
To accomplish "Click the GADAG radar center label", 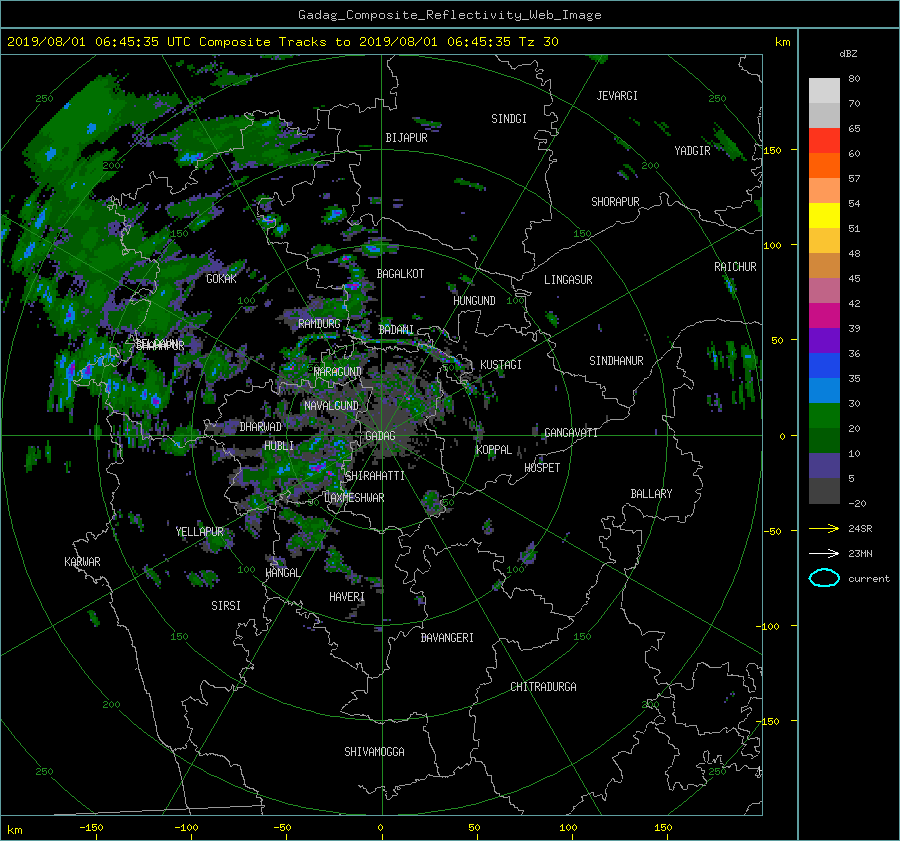I will [x=380, y=436].
